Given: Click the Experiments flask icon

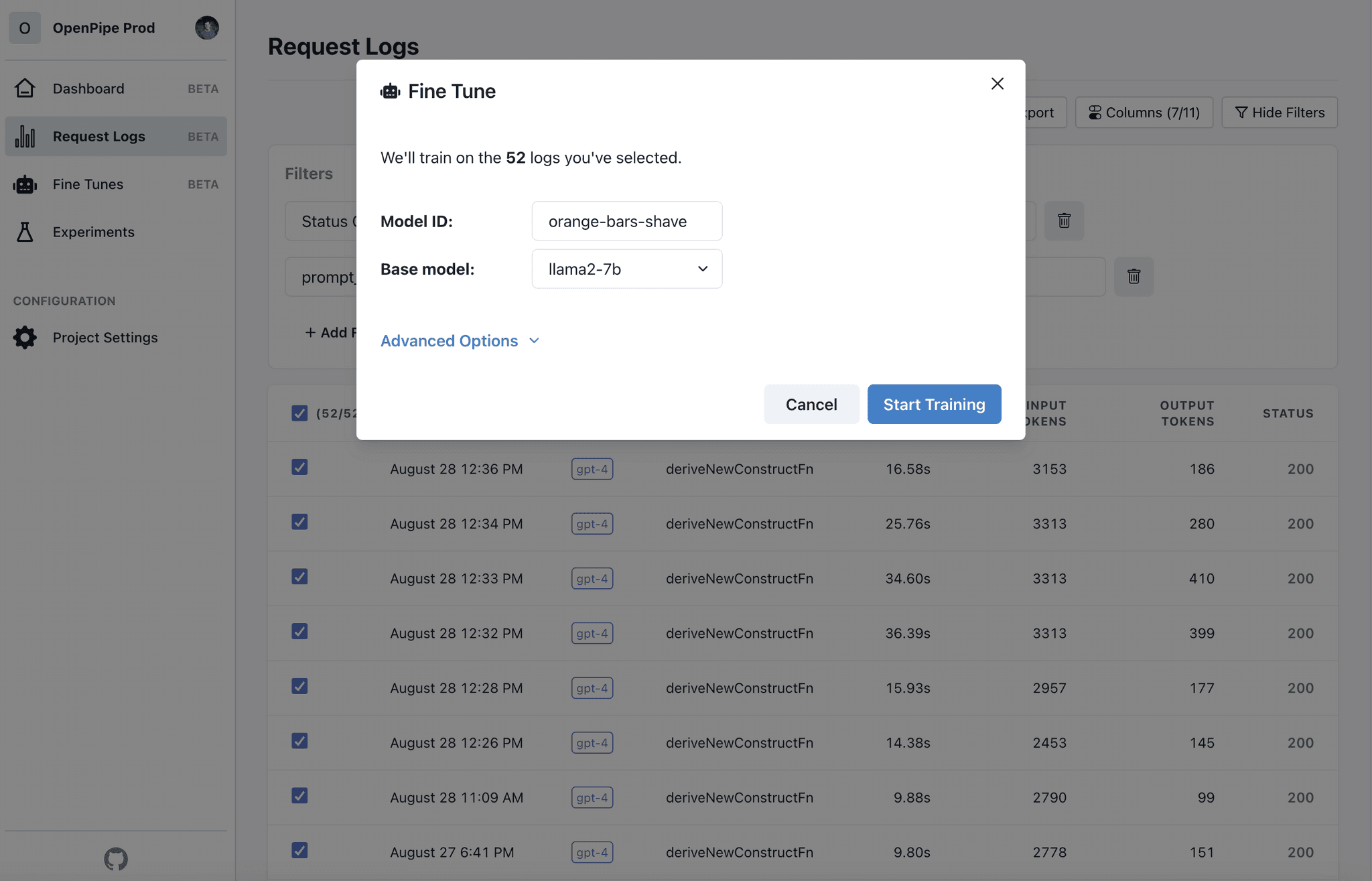Looking at the screenshot, I should [25, 232].
